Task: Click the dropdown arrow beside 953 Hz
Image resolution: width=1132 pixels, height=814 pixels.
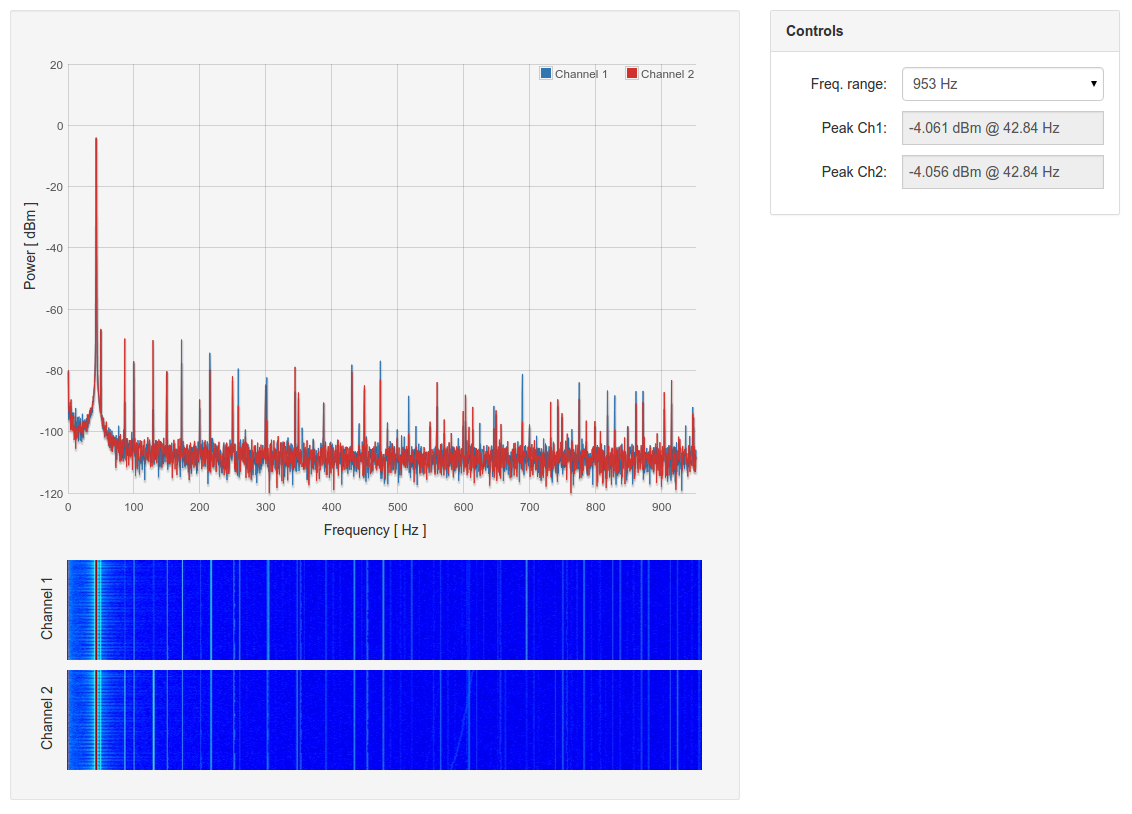Action: tap(1094, 84)
